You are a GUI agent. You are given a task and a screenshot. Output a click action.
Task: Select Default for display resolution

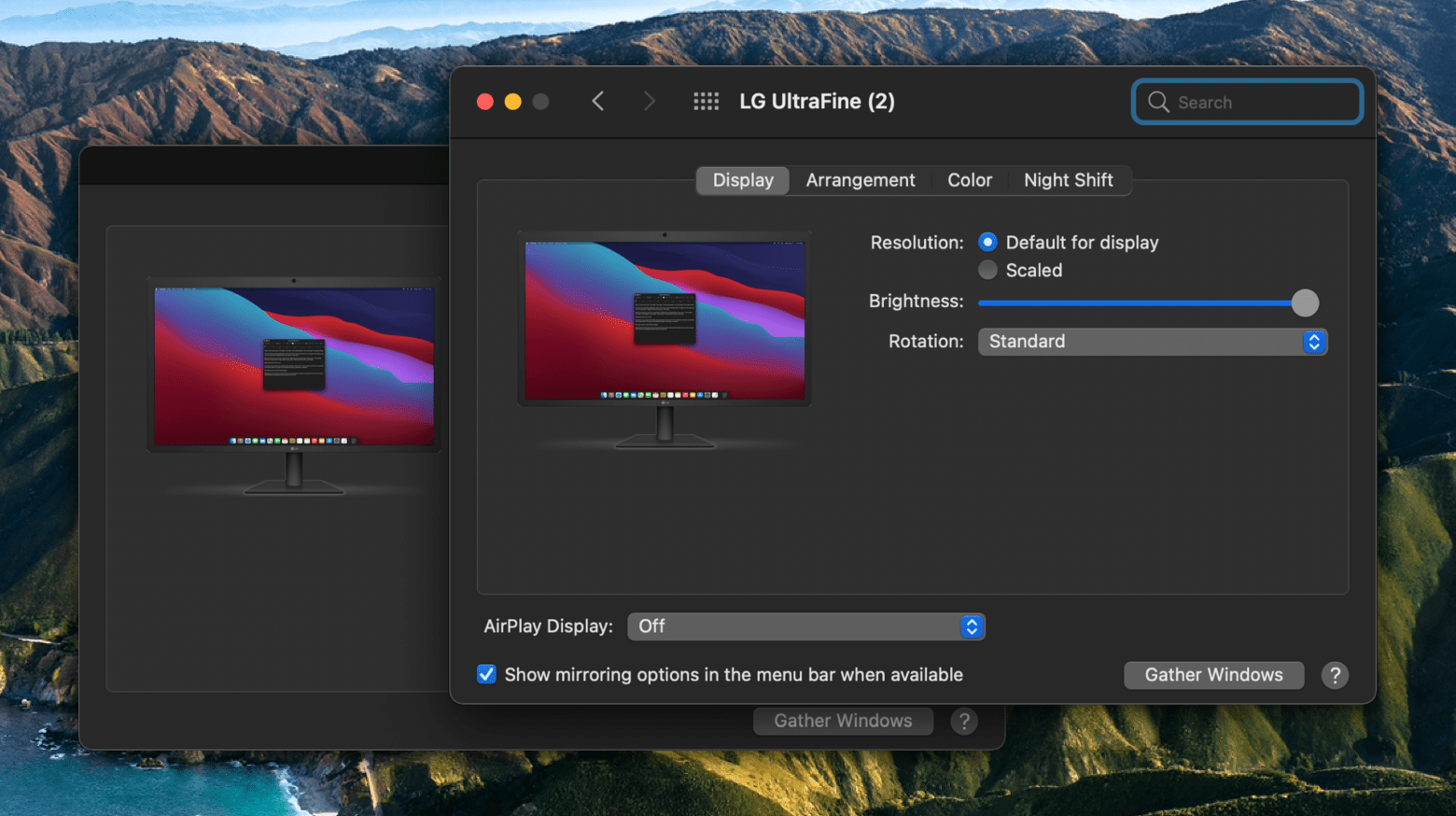click(987, 242)
